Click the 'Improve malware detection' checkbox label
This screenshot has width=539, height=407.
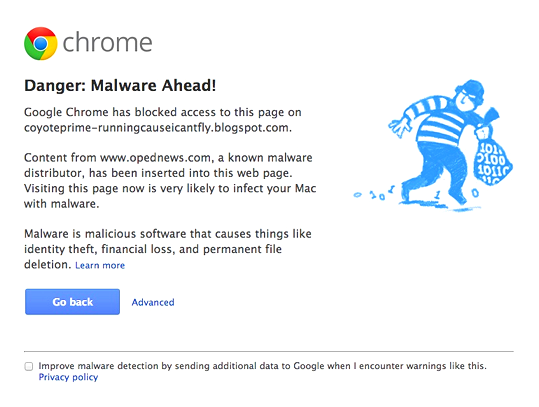point(262,366)
